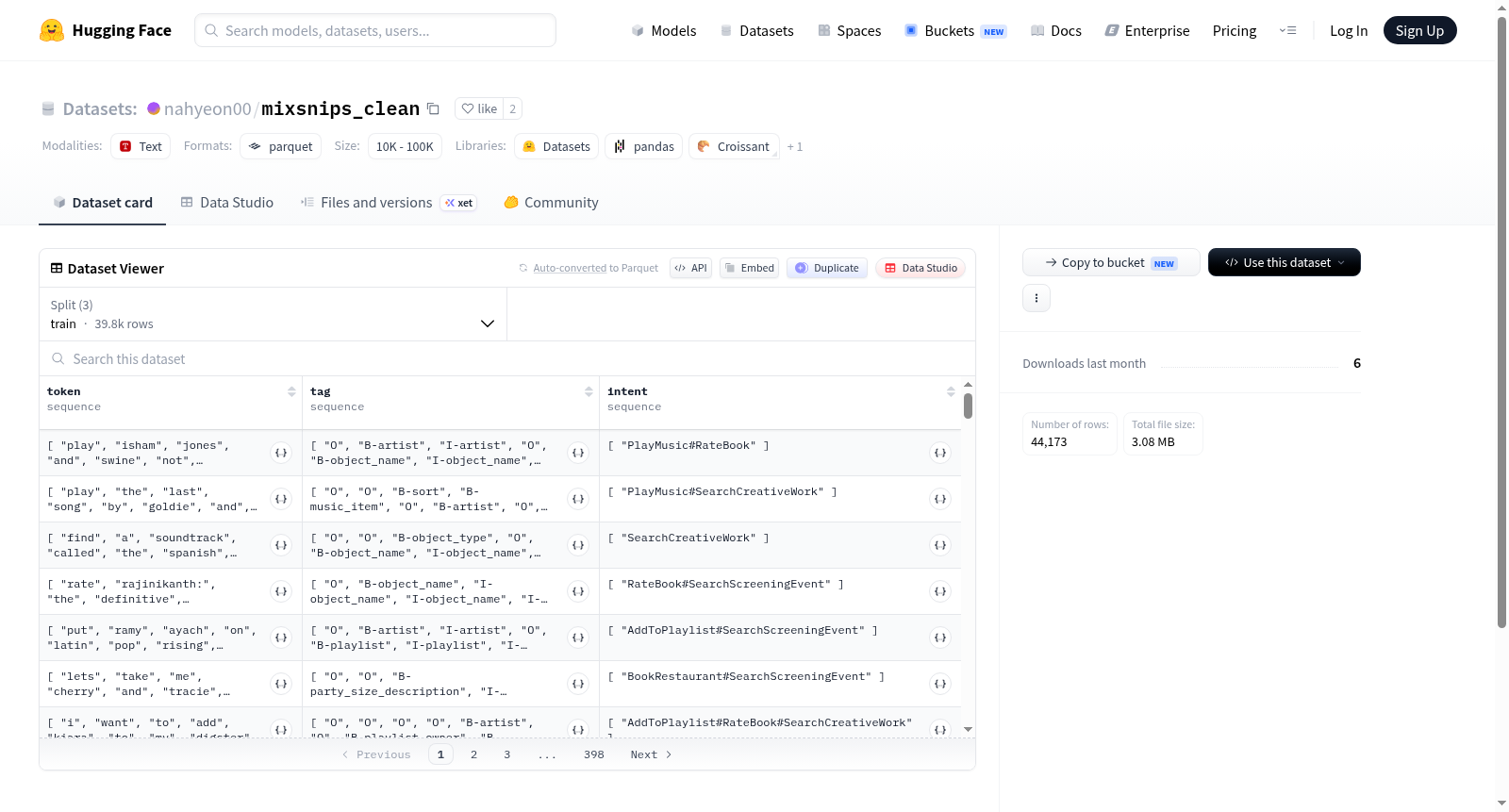Click the Next page link
The image size is (1509, 812).
coord(651,754)
